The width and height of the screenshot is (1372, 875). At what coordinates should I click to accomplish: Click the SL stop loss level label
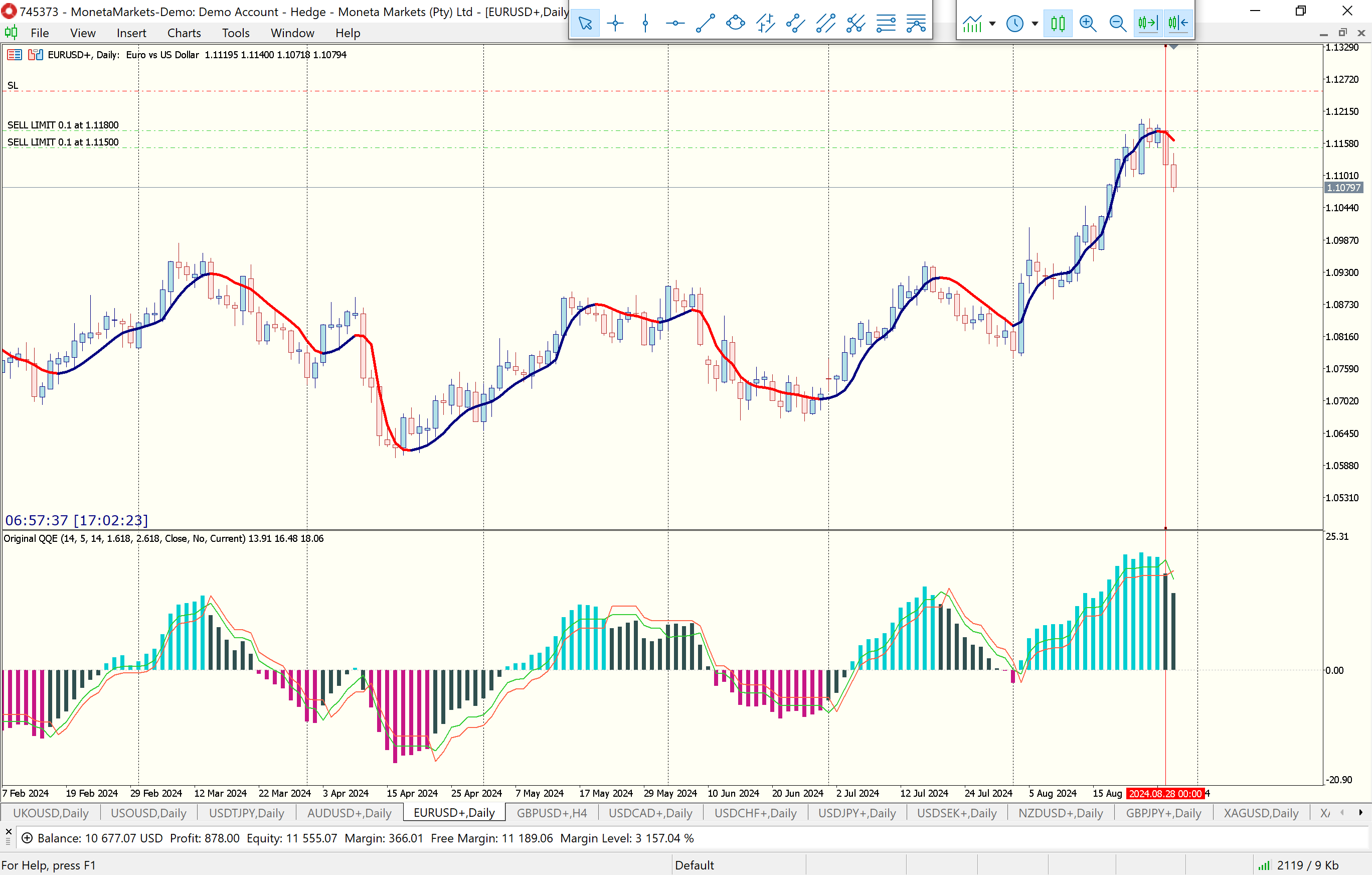click(13, 85)
